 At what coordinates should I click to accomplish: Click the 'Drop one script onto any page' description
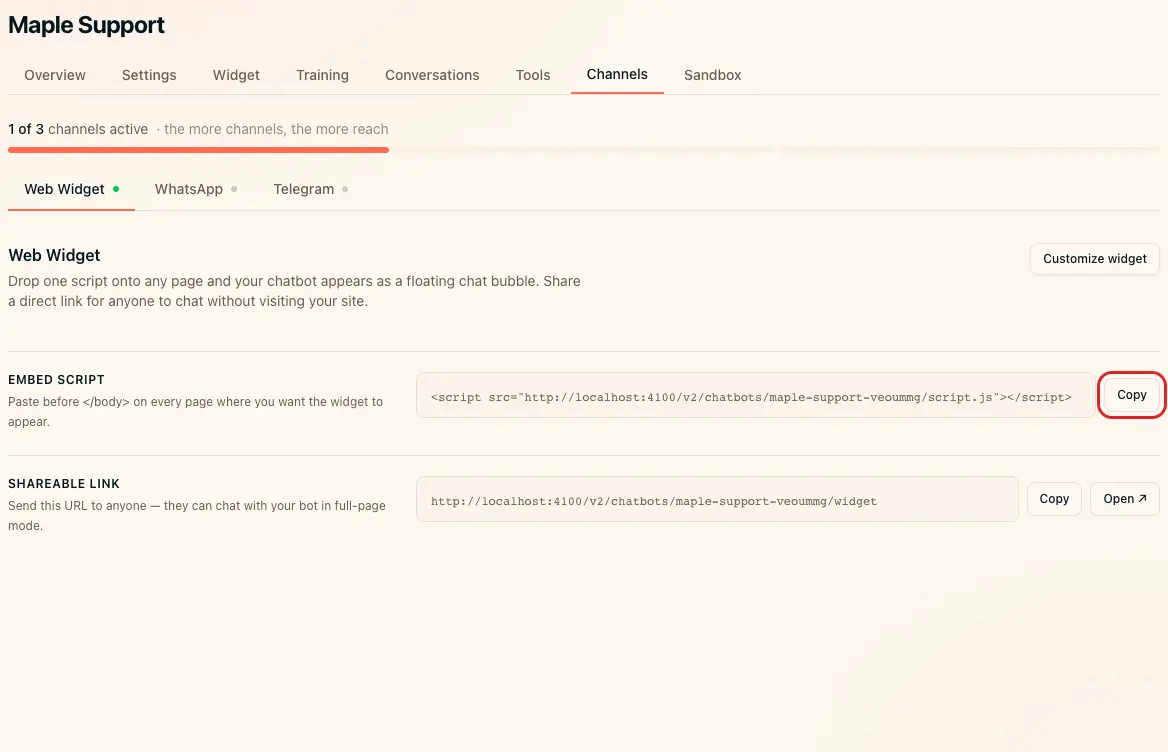(294, 291)
